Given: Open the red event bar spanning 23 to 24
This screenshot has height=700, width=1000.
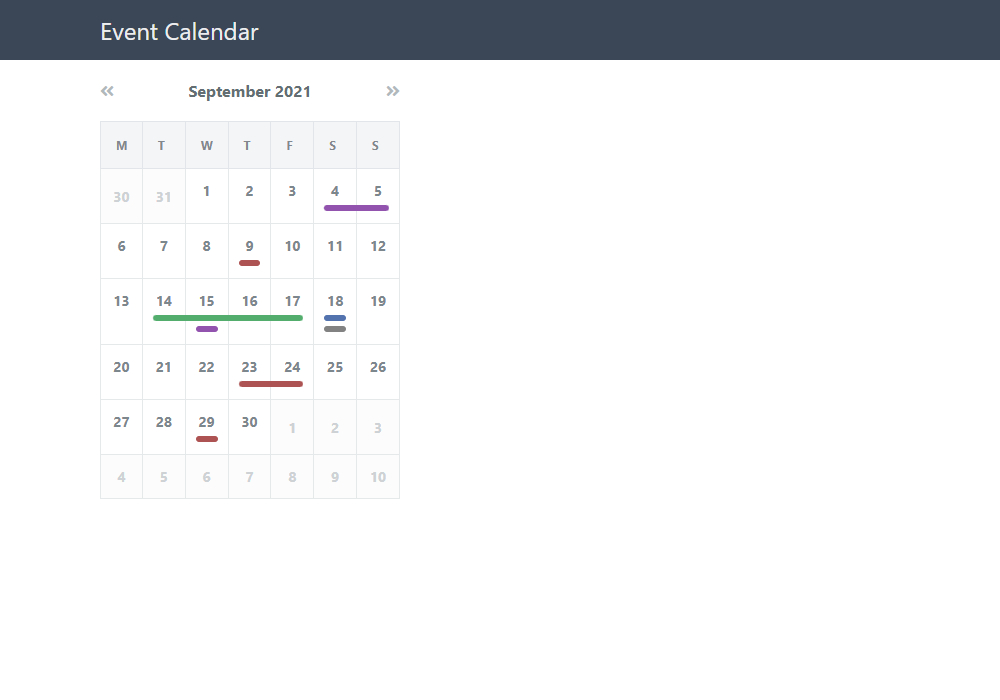Looking at the screenshot, I should coord(271,384).
